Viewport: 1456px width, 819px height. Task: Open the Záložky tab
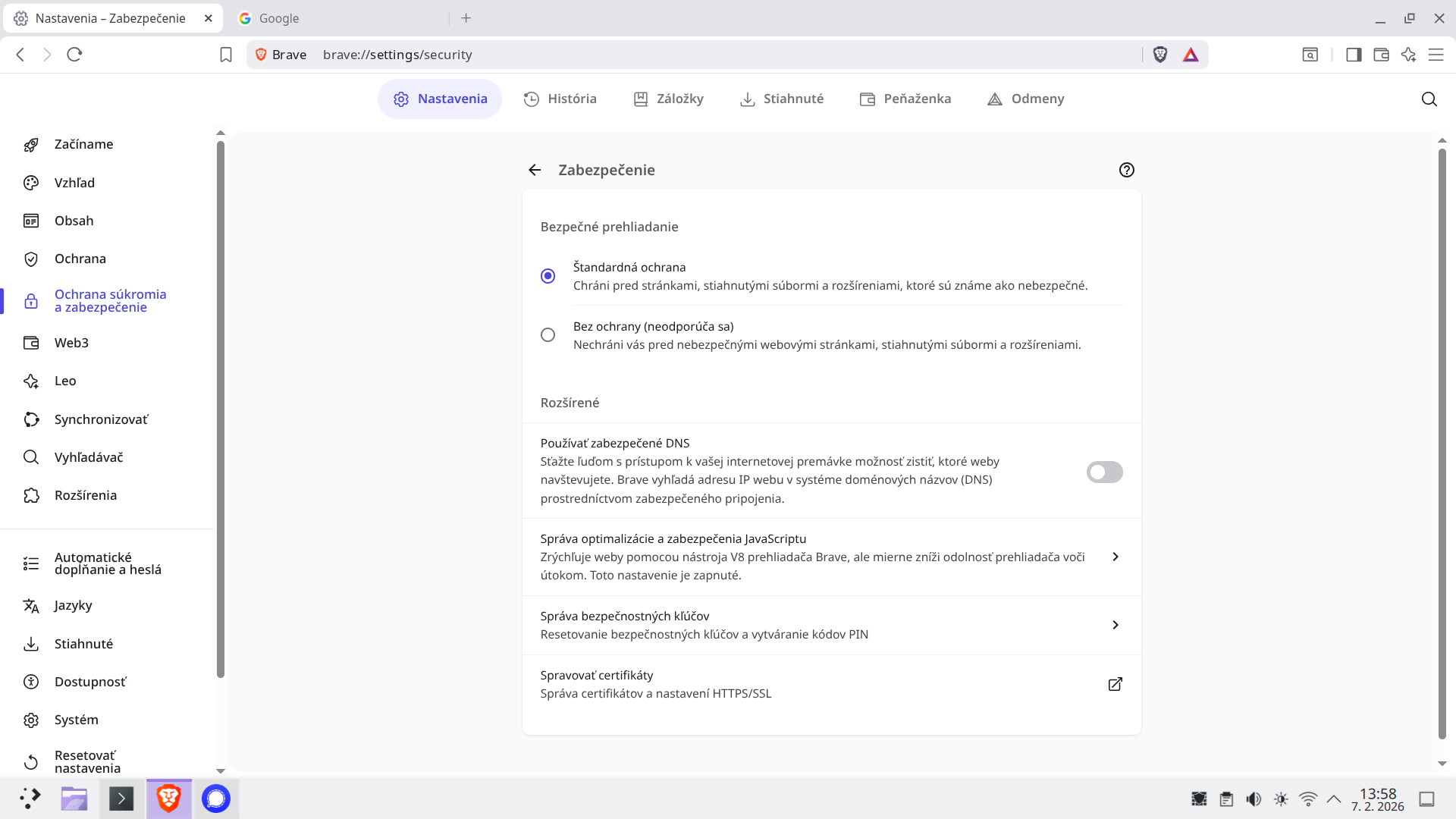(x=669, y=99)
